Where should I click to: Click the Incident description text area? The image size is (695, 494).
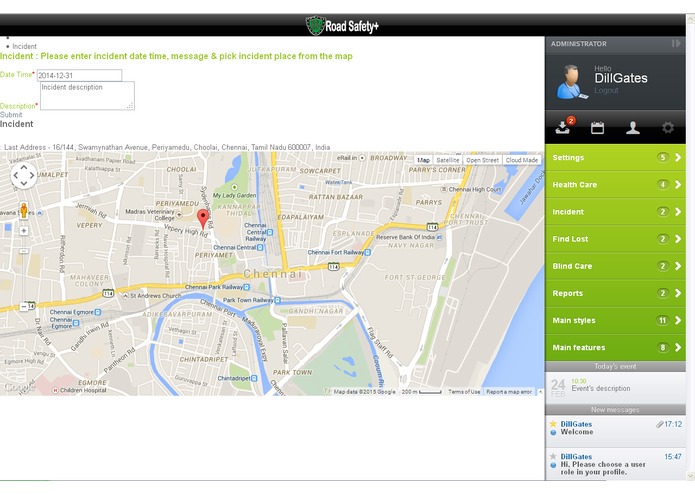tap(87, 95)
